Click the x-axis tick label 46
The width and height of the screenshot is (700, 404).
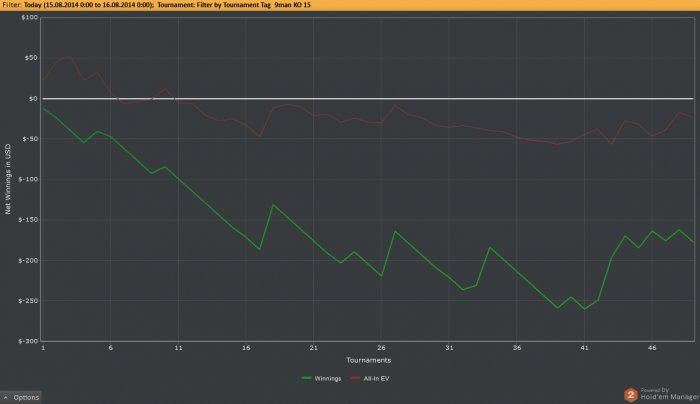point(652,347)
